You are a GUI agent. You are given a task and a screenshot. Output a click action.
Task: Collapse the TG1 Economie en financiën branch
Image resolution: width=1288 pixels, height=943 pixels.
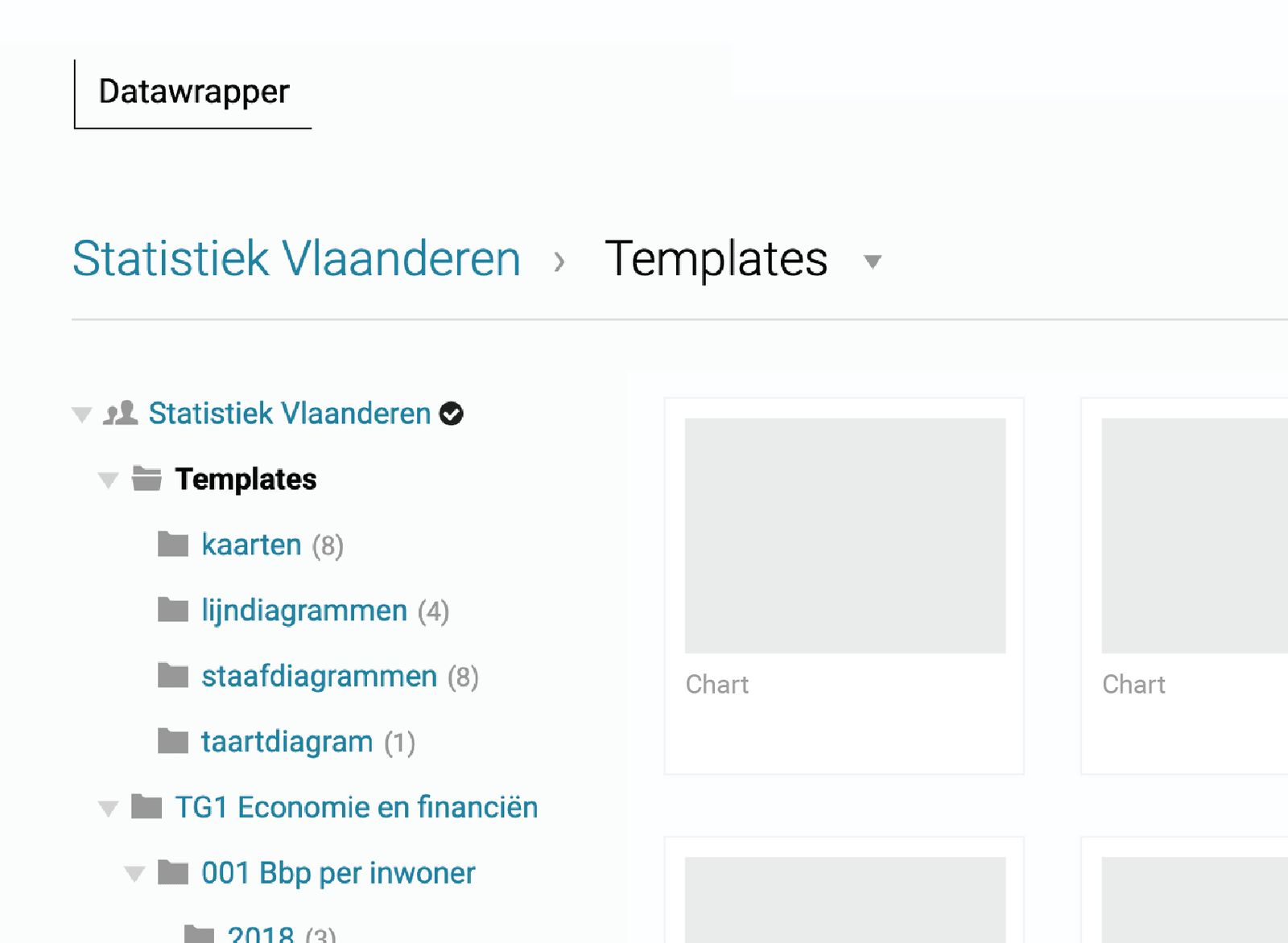(x=108, y=808)
